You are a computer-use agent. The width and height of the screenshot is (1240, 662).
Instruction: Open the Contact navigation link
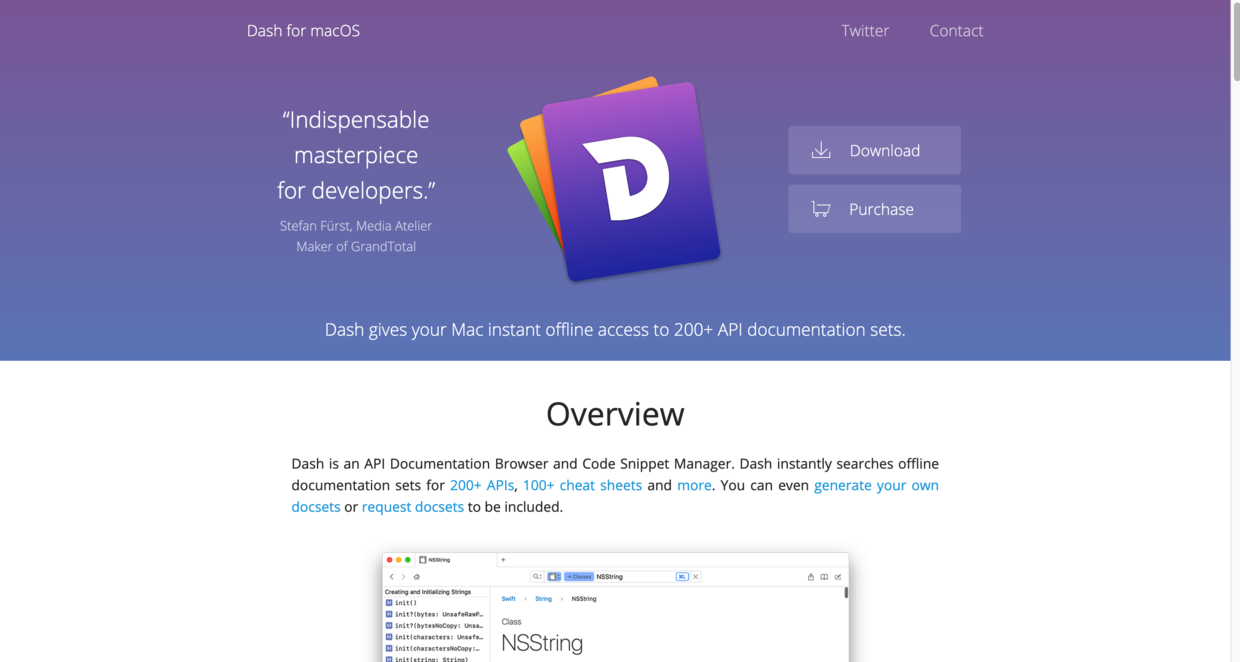click(x=956, y=31)
